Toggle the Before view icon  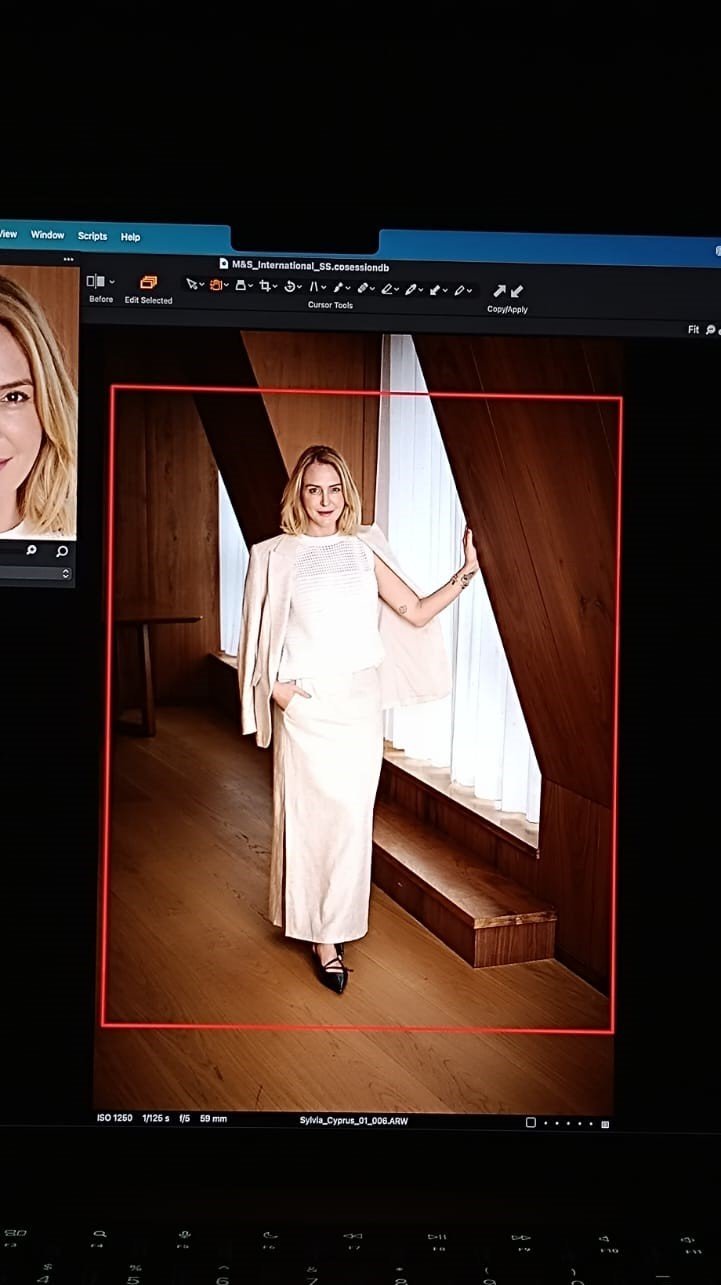[96, 282]
